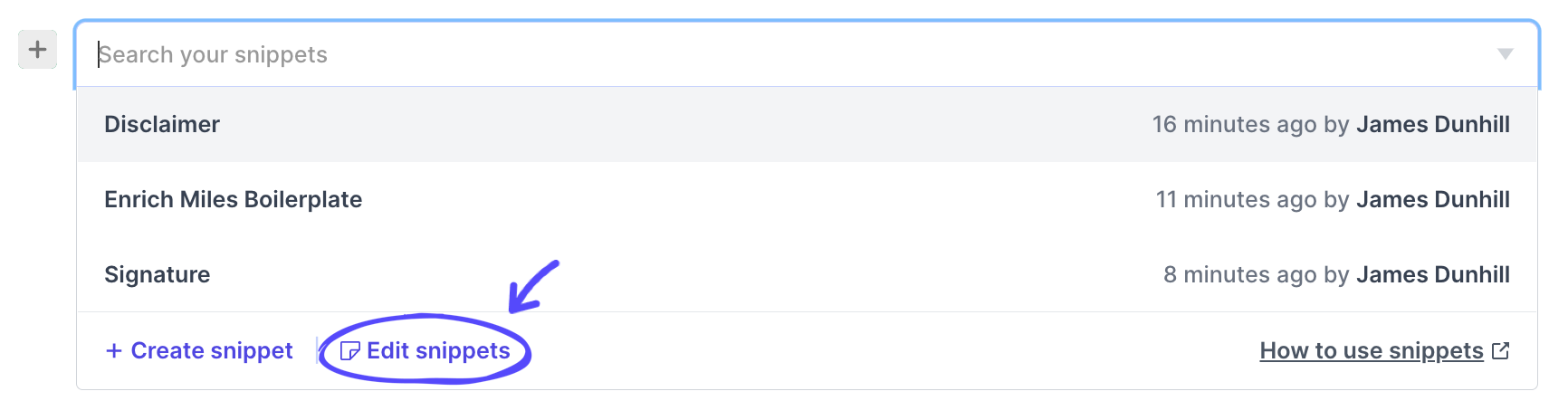Select the Disclaimer snippet

click(807, 124)
